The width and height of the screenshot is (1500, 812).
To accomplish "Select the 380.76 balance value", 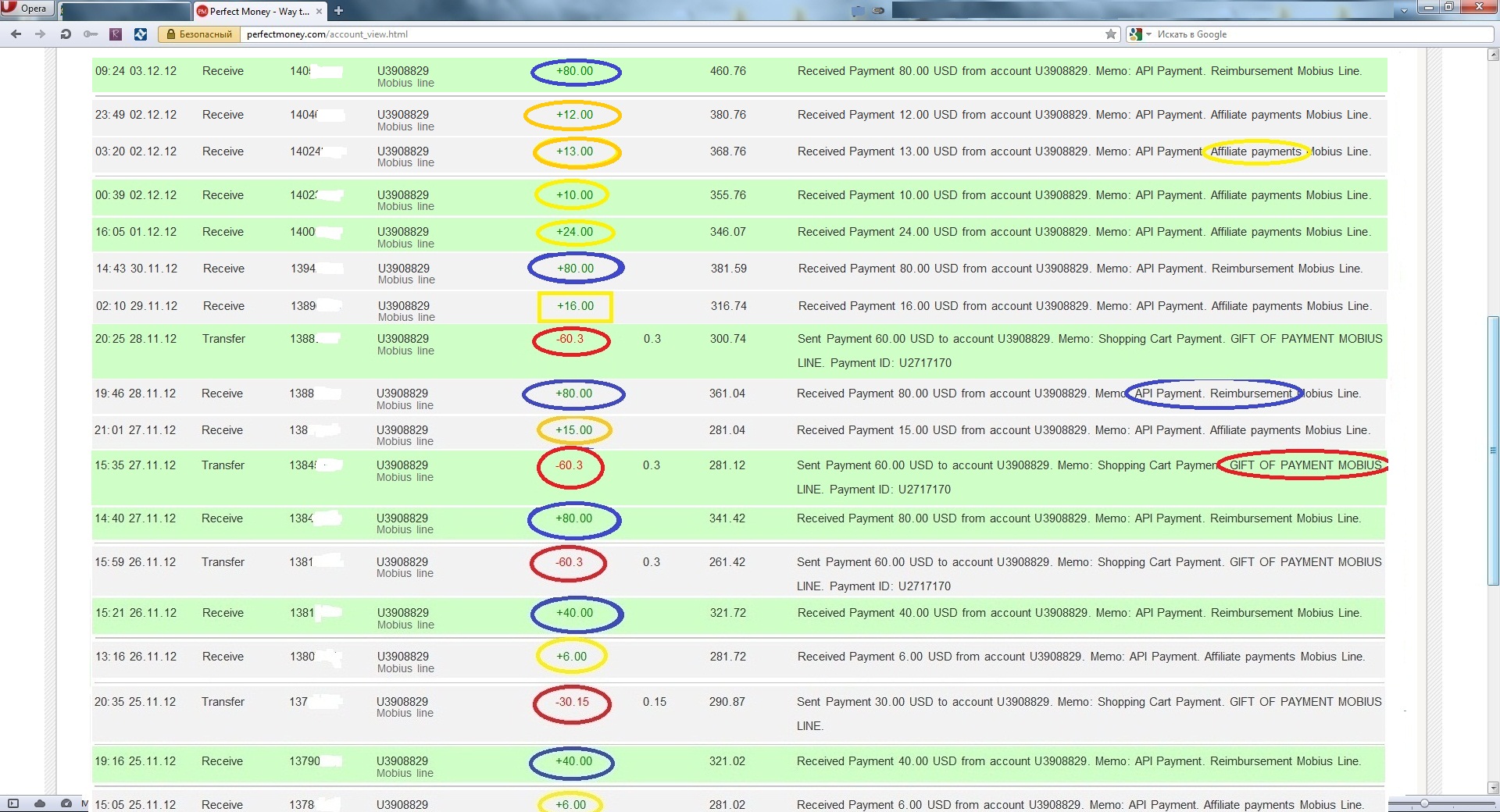I will [728, 115].
